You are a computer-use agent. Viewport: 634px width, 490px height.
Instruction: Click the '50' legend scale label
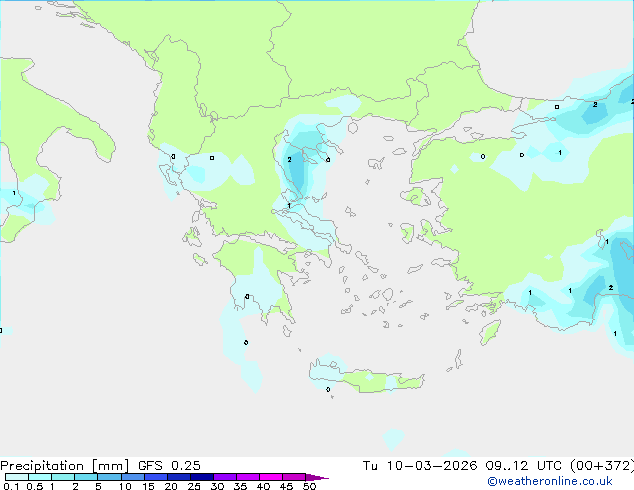[x=310, y=486]
